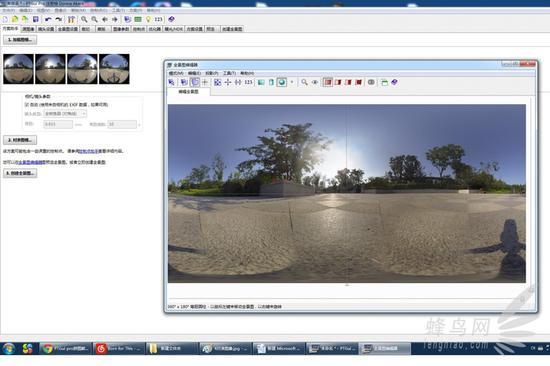This screenshot has height=366, width=550.
Task: Open numerical transform 123 icon in main toolbar
Action: tap(159, 19)
